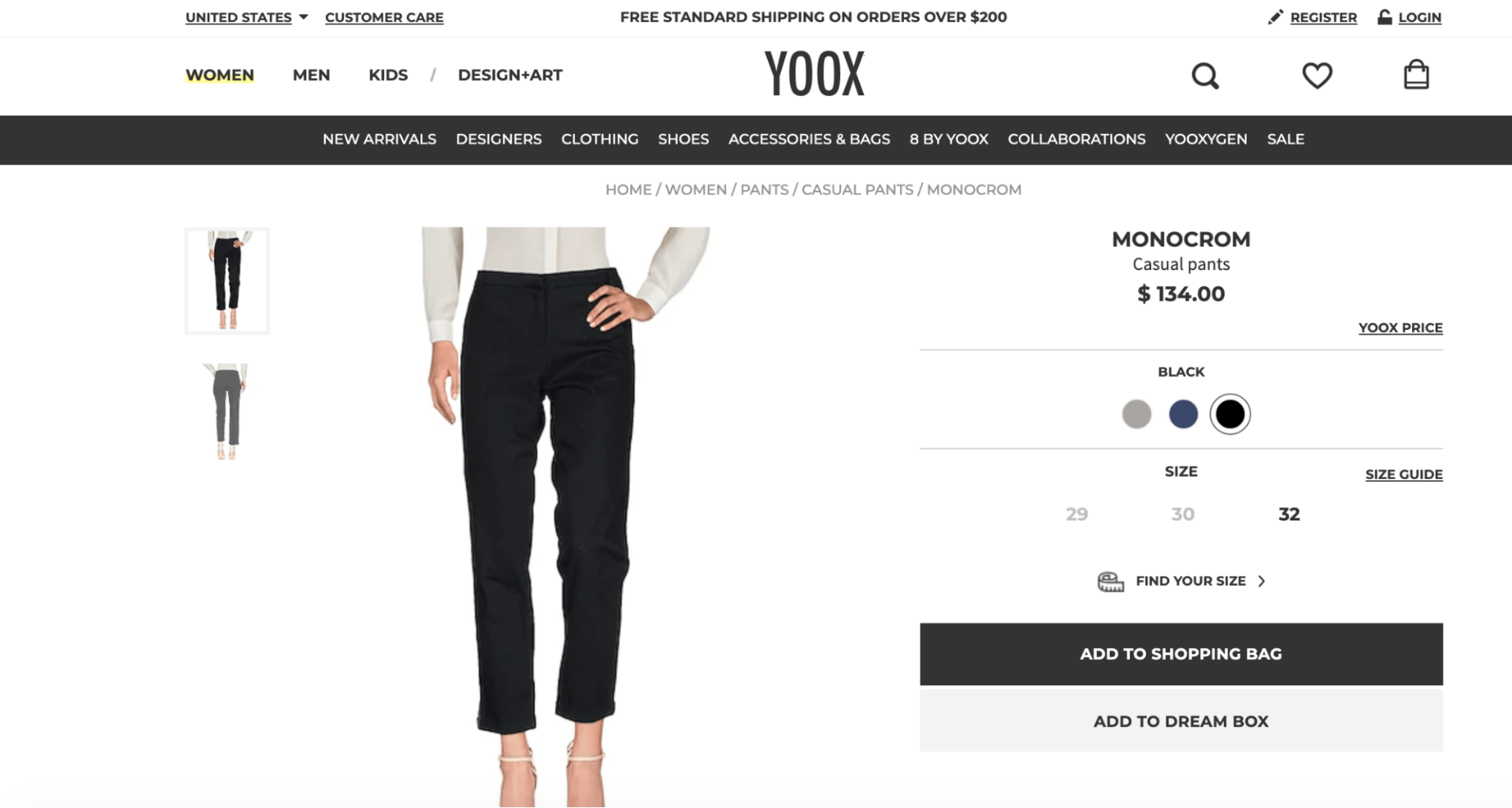Open the Accessories & Bags menu
Screen dimensions: 1512x808
coord(809,139)
